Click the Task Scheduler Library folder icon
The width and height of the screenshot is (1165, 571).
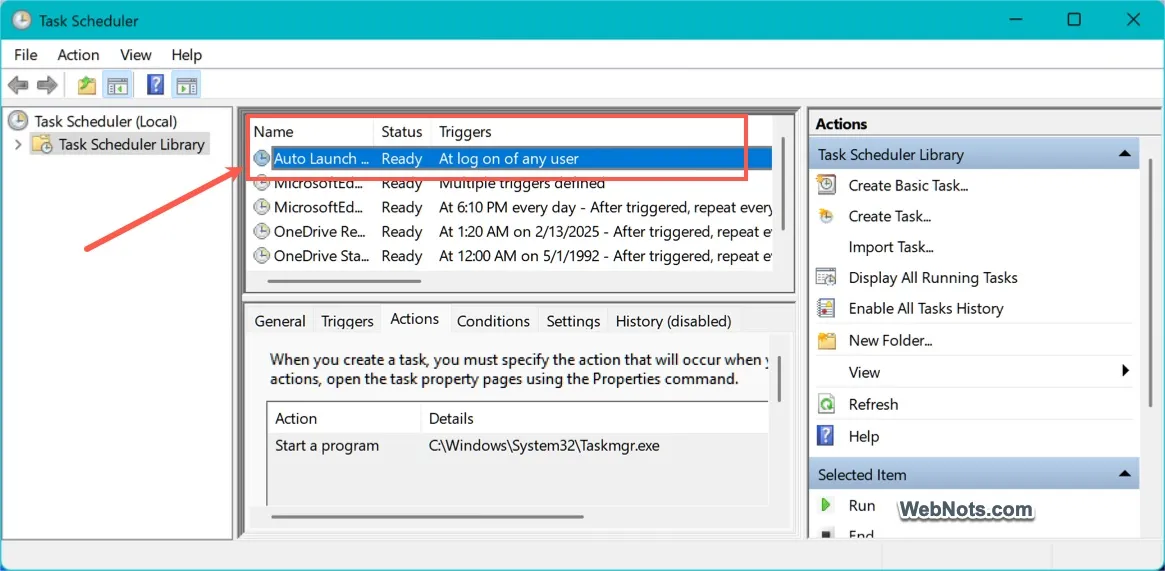[x=42, y=144]
